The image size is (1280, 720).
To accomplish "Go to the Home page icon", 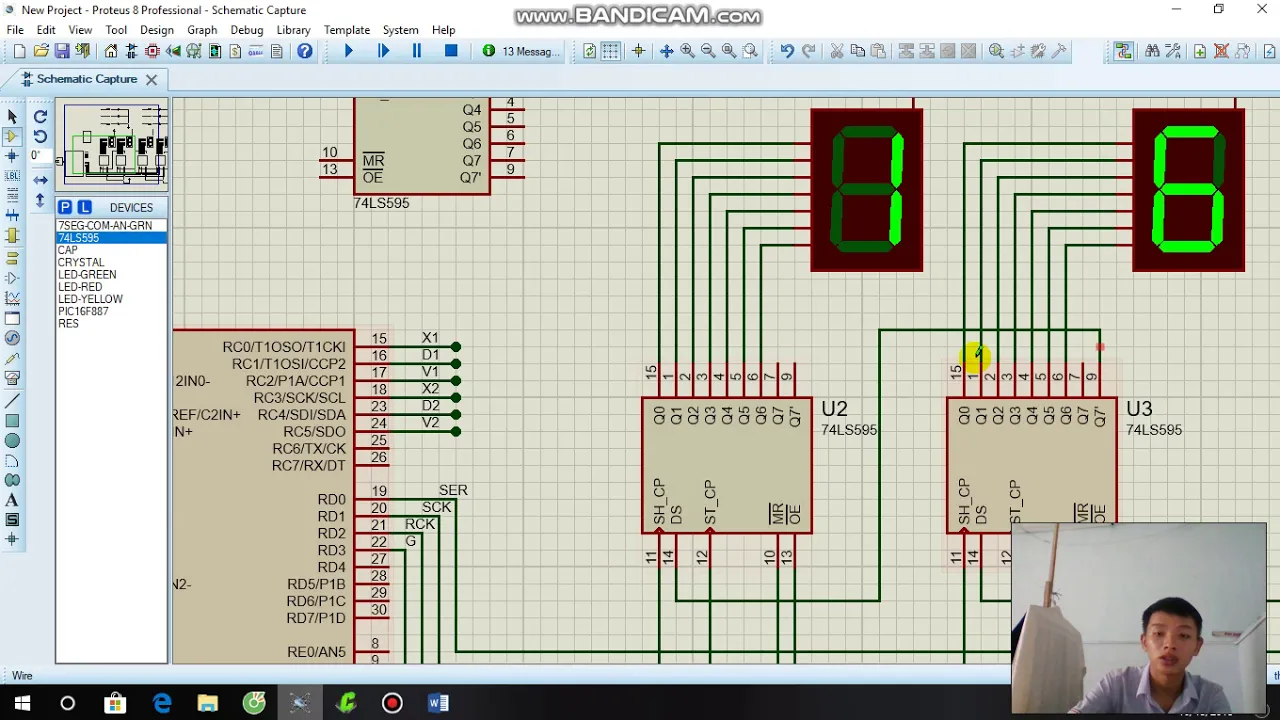I will [111, 51].
